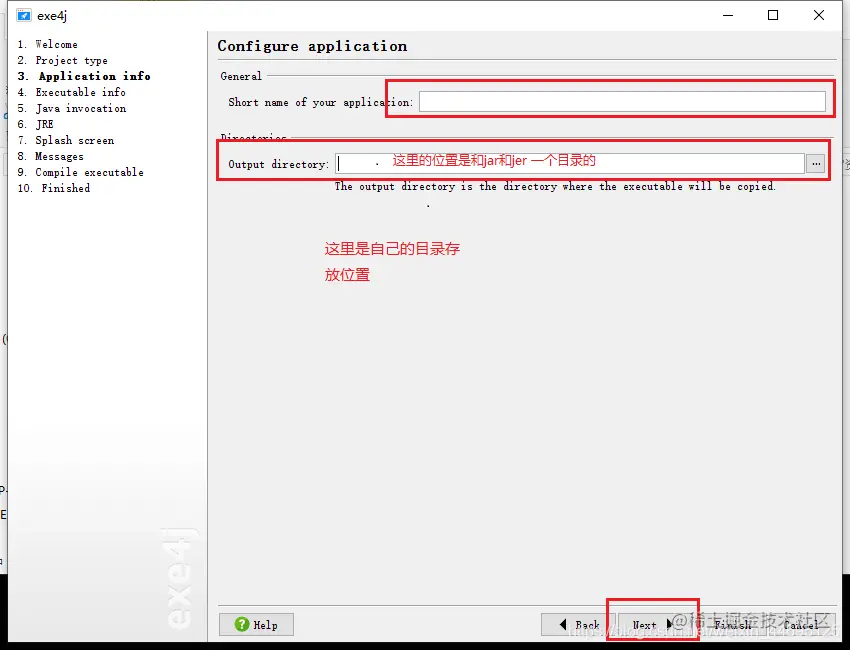Click into the Output directory field
Image resolution: width=850 pixels, height=650 pixels.
(x=570, y=163)
